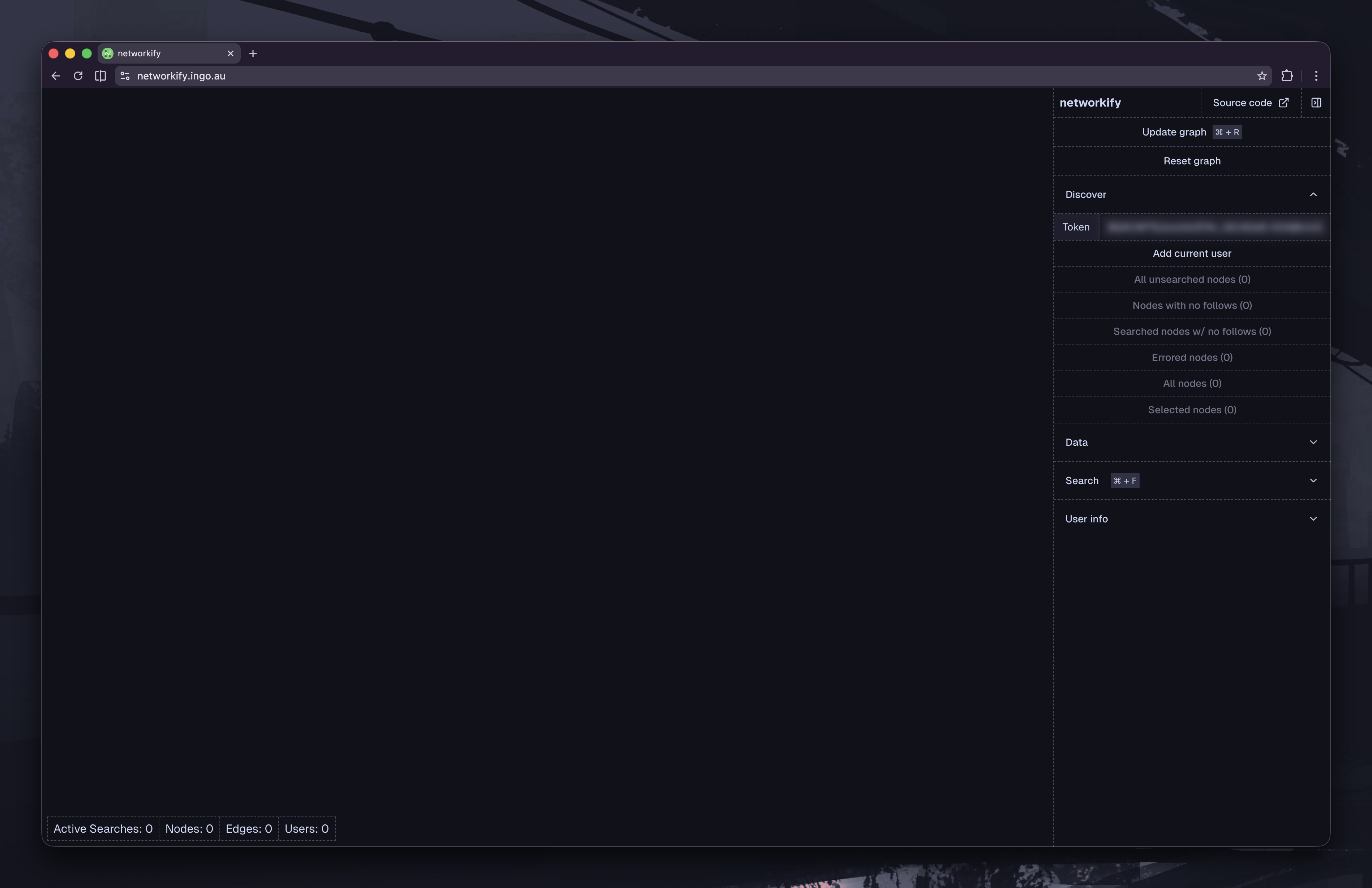Click the Reset graph button
The width and height of the screenshot is (1372, 888).
pos(1191,161)
